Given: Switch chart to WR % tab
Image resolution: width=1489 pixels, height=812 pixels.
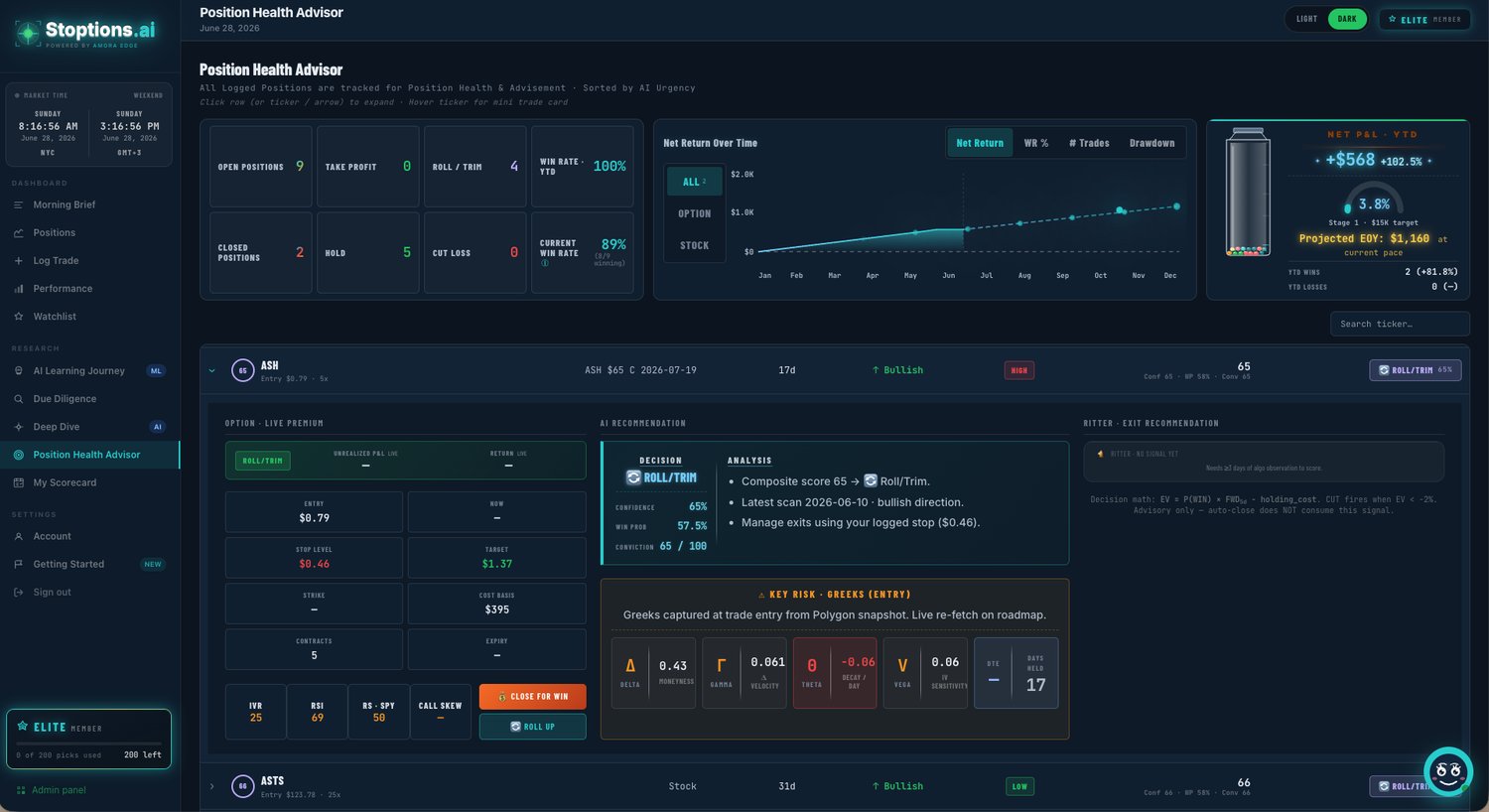Looking at the screenshot, I should (x=1036, y=143).
